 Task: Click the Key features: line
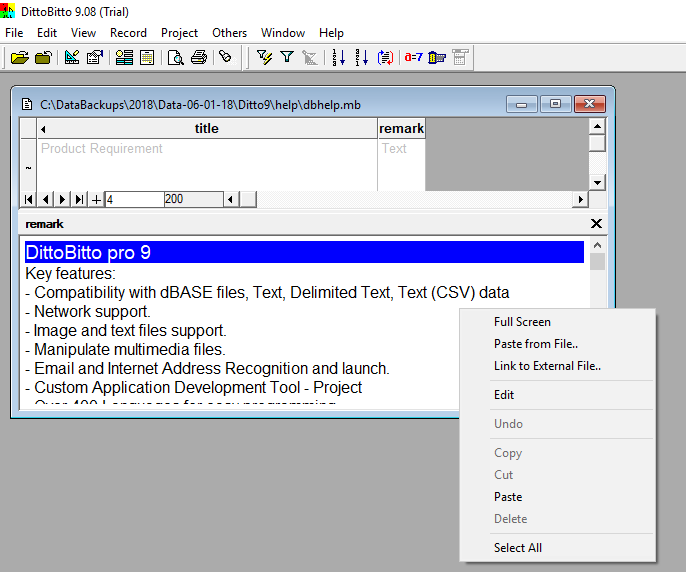pyautogui.click(x=70, y=274)
